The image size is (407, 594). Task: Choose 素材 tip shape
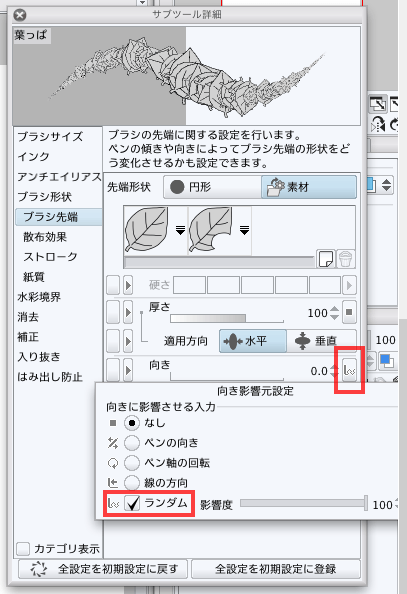[309, 187]
